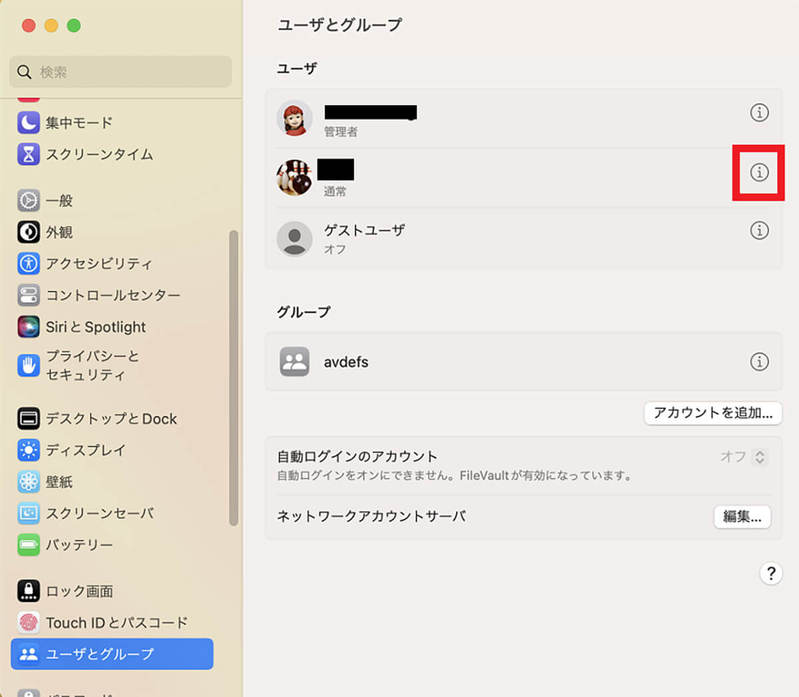Image resolution: width=799 pixels, height=697 pixels.
Task: Focus the 検索 search field
Action: tap(120, 72)
